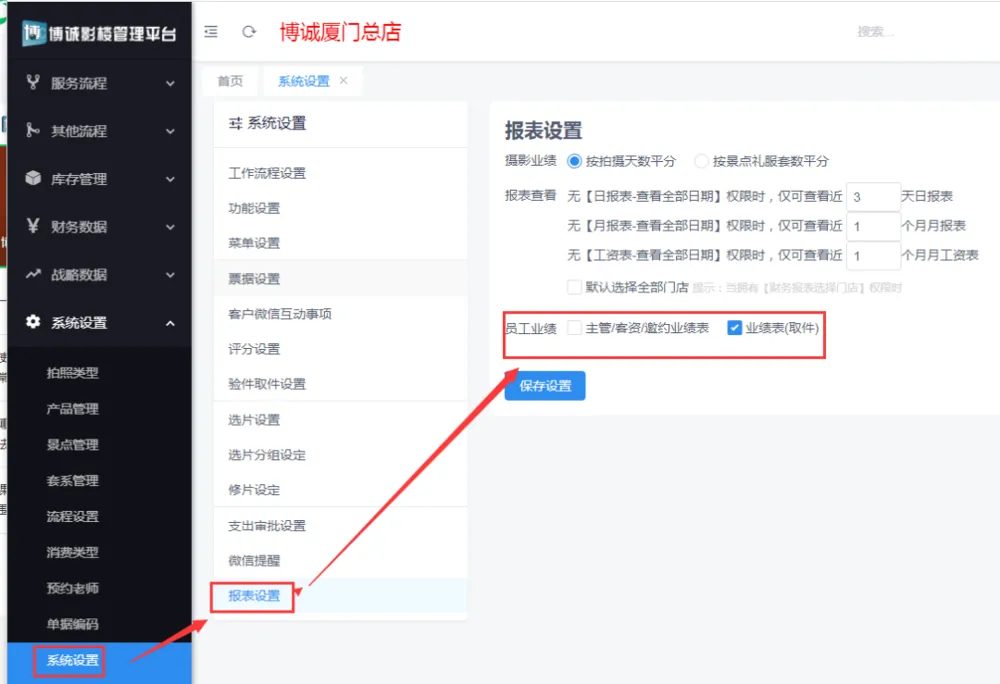Screen dimensions: 1000x684
Task: Click the 其他流程 branch icon
Action: (x=33, y=131)
